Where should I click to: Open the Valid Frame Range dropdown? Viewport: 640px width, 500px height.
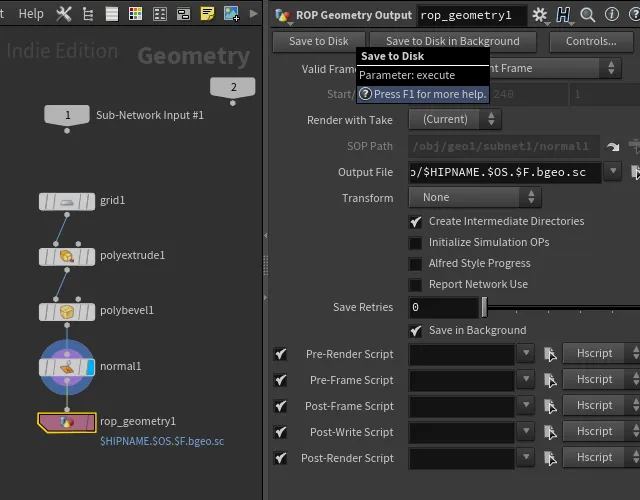tap(556, 68)
